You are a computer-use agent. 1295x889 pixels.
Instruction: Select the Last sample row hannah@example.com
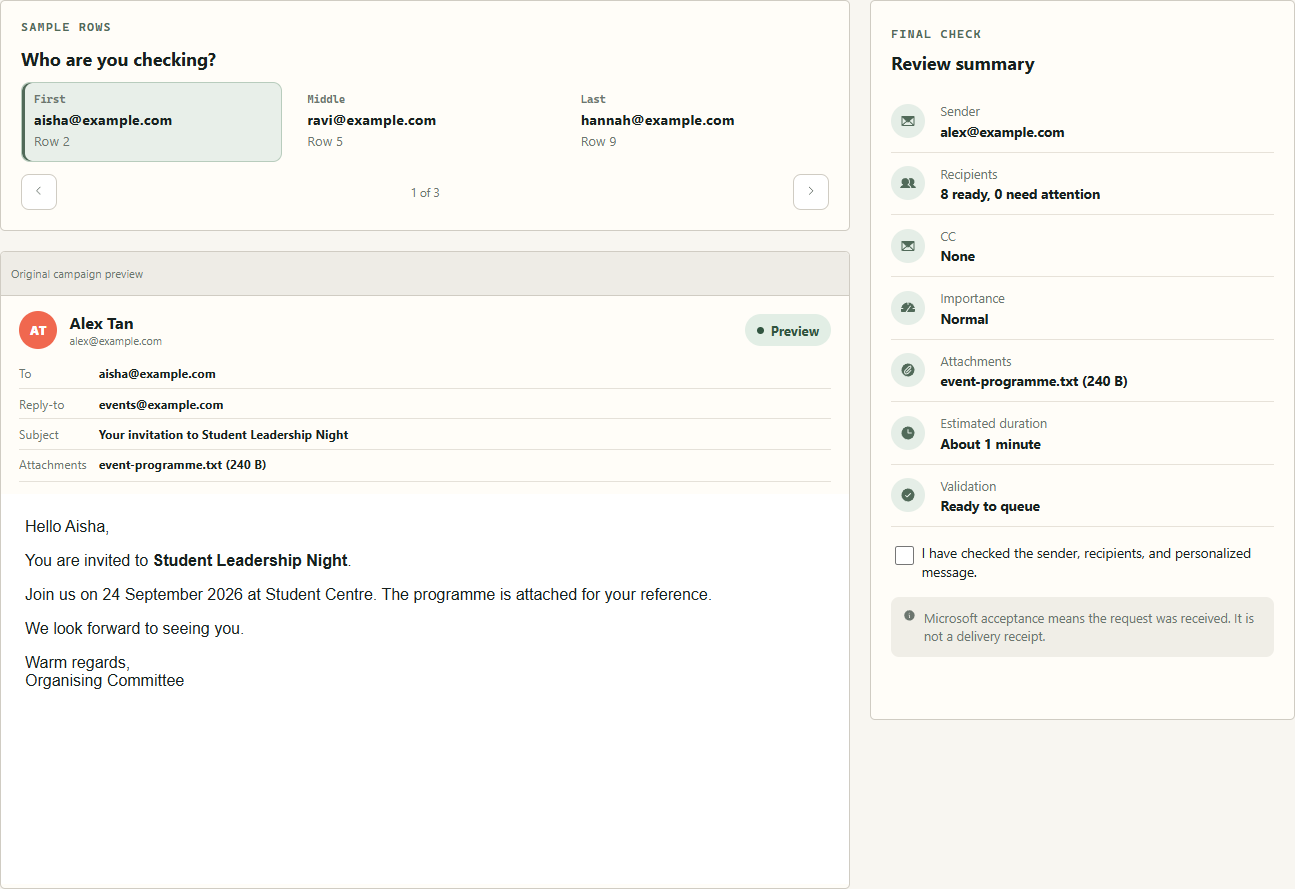[698, 122]
